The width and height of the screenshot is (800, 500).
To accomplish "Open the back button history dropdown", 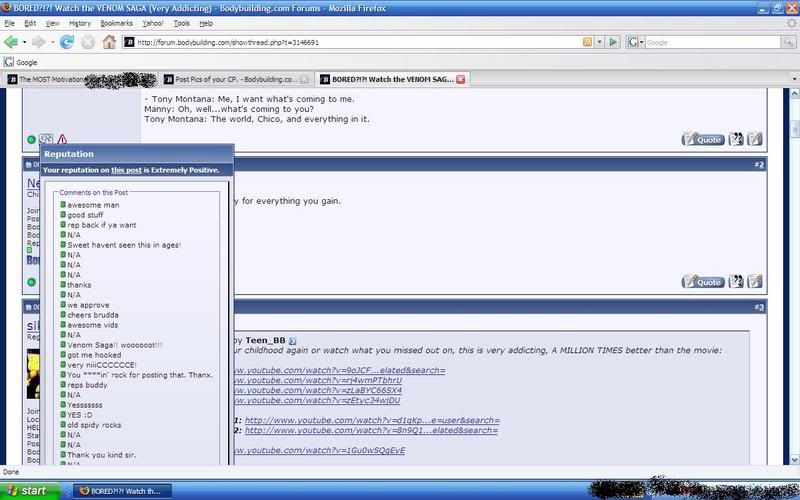I will (x=24, y=42).
